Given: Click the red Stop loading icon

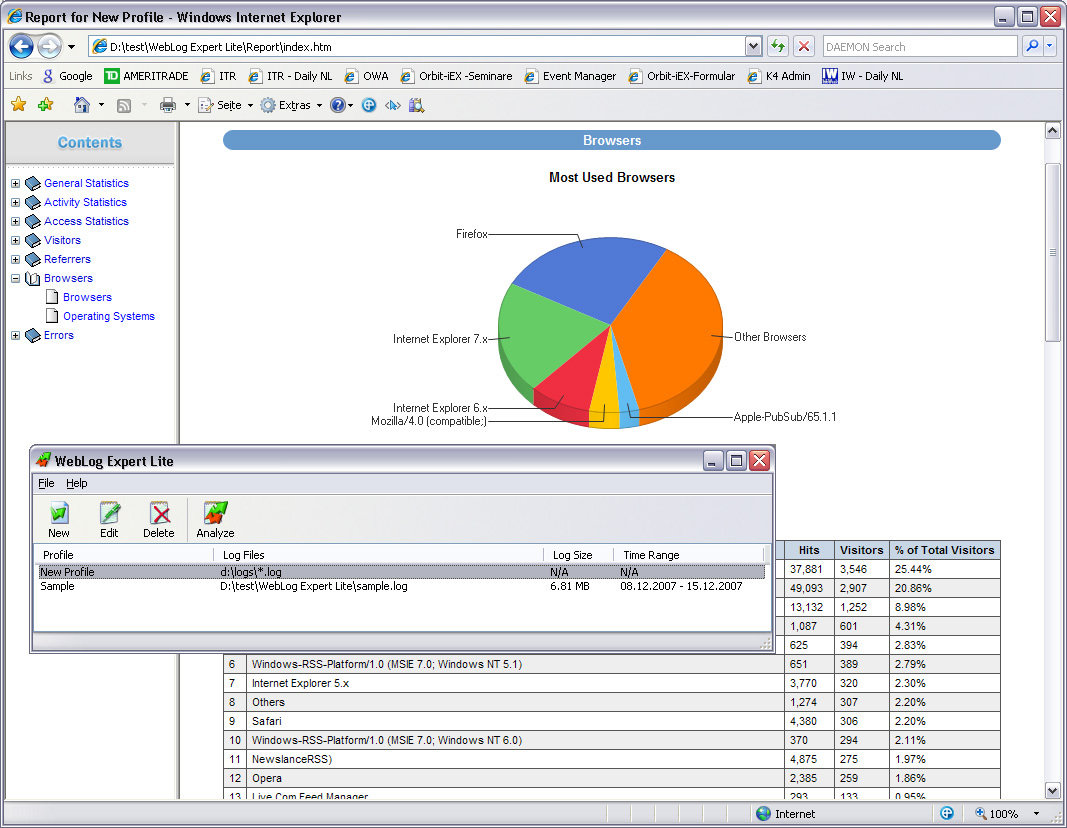Looking at the screenshot, I should tap(804, 46).
